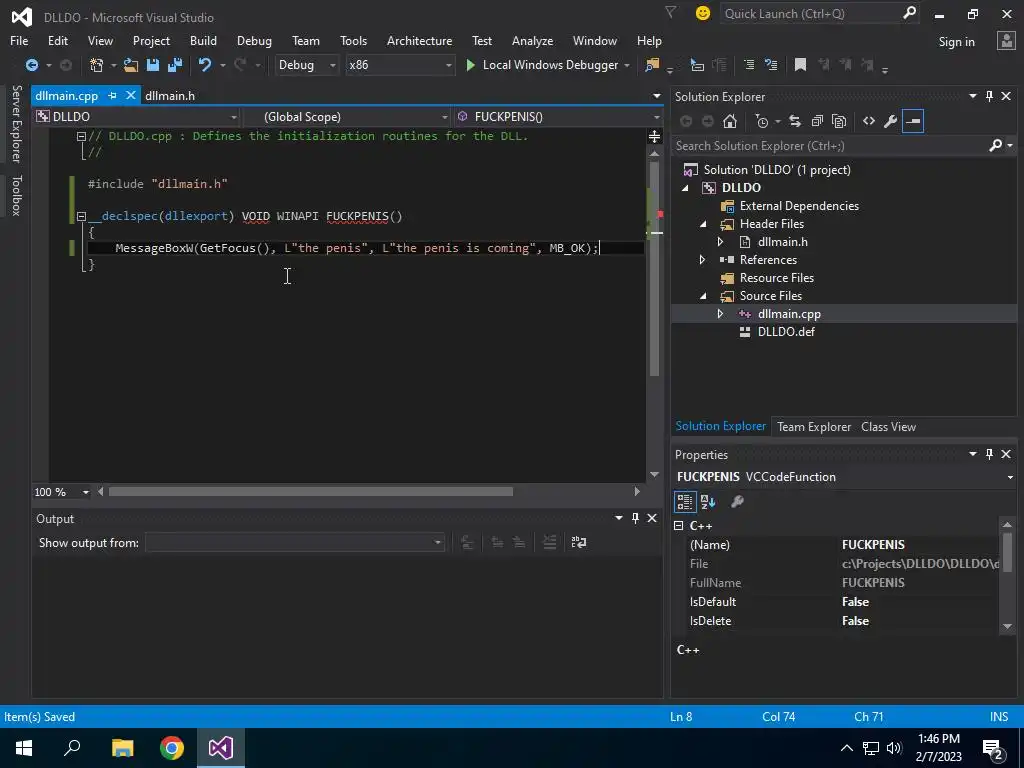1024x768 pixels.
Task: Open Properties via wrench icon in Solution Explorer
Action: [x=890, y=121]
